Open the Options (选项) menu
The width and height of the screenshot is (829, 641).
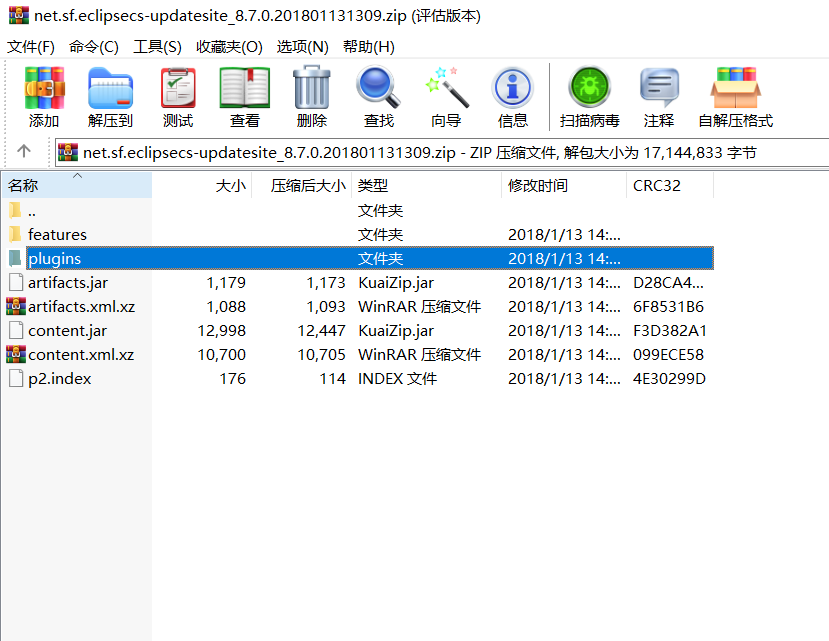[302, 47]
